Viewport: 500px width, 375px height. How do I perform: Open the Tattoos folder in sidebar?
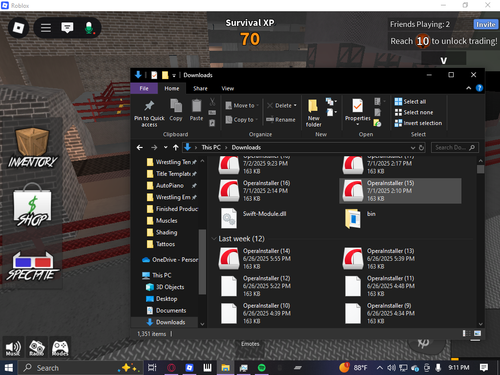click(x=161, y=244)
